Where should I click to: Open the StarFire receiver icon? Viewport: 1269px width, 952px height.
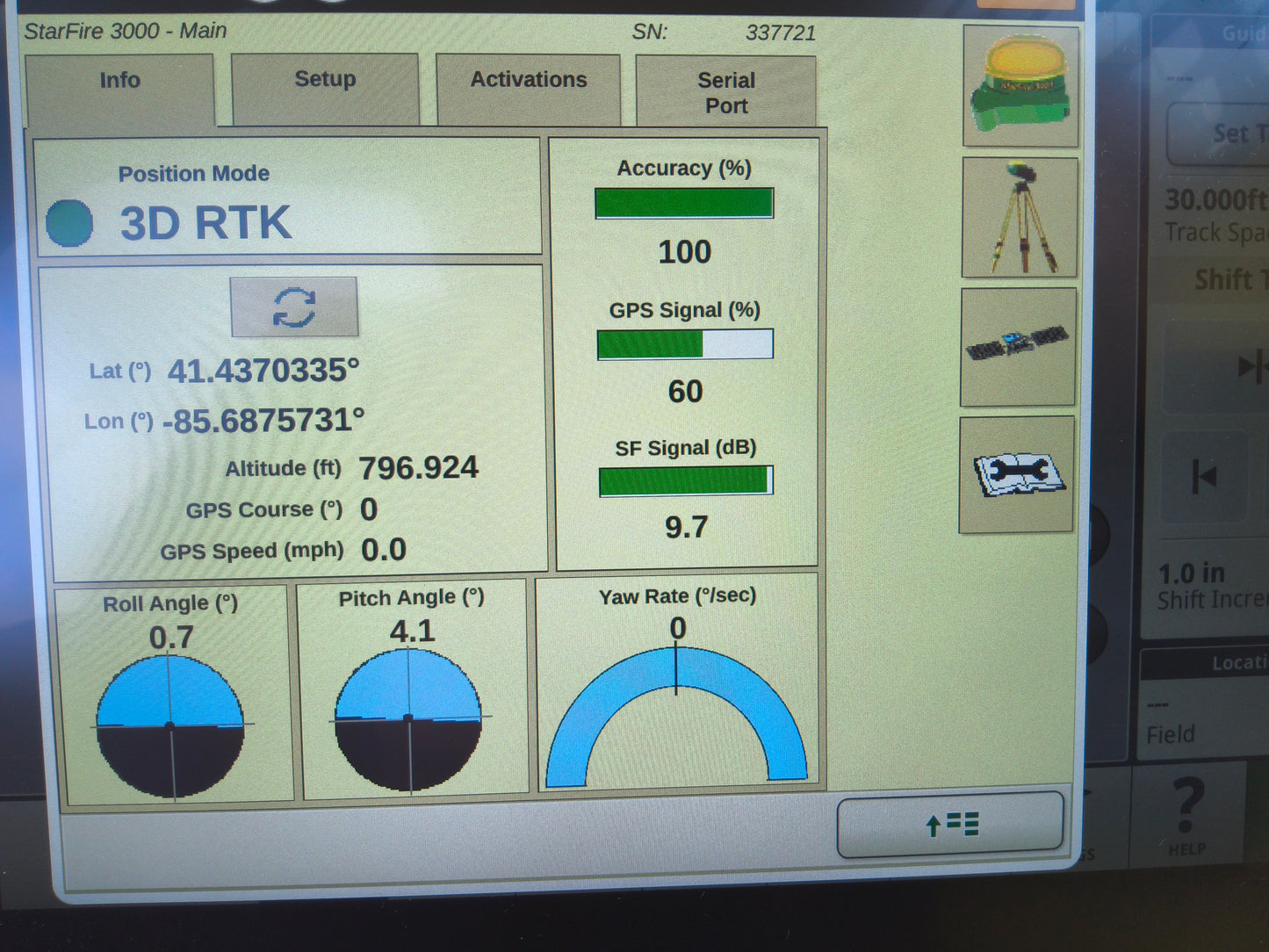pos(1020,86)
